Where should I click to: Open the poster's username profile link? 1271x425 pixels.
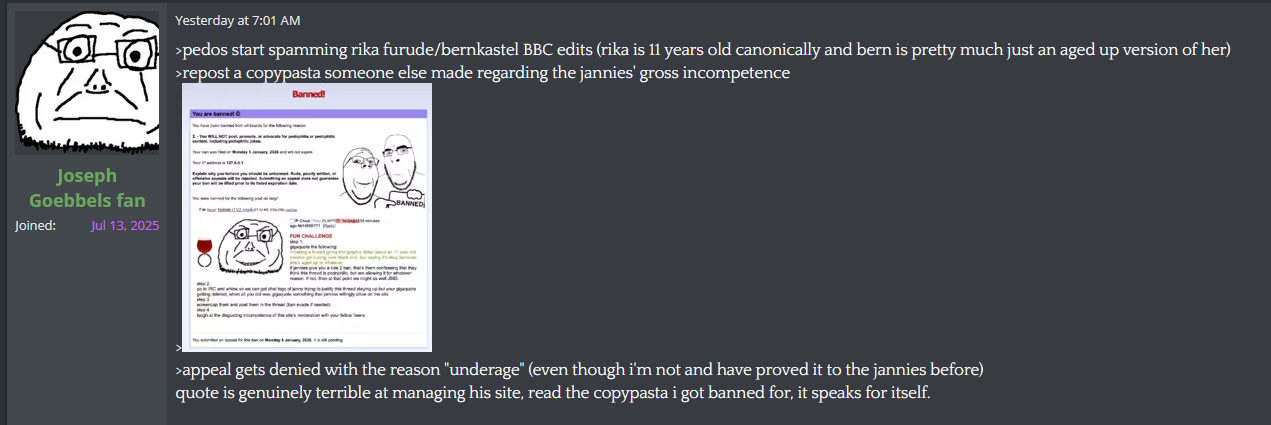[x=86, y=187]
